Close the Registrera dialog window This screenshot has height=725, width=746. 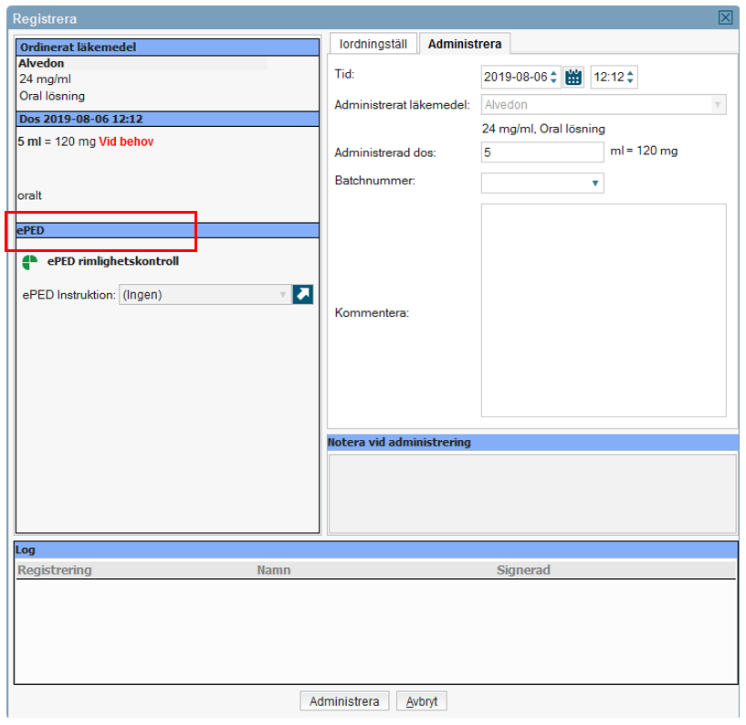[726, 18]
